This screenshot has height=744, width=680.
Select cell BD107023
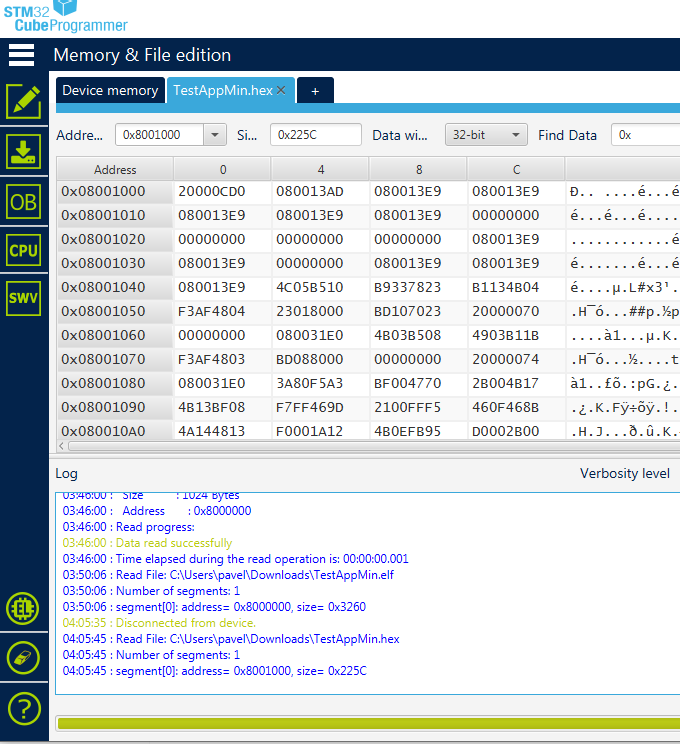tap(419, 311)
